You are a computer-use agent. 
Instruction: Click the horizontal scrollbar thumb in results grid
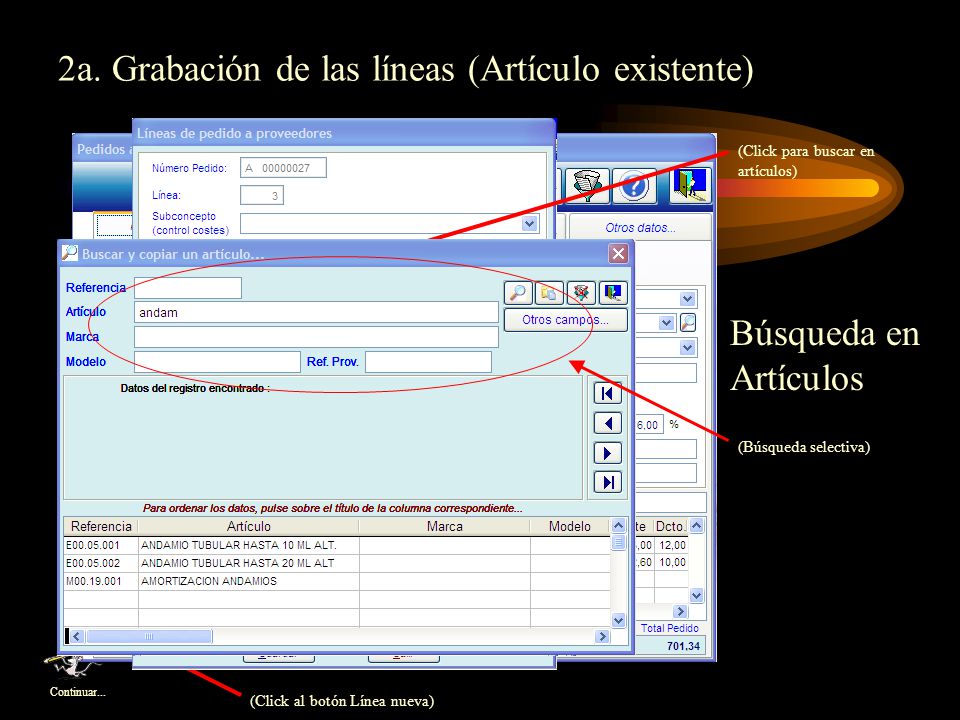(149, 636)
